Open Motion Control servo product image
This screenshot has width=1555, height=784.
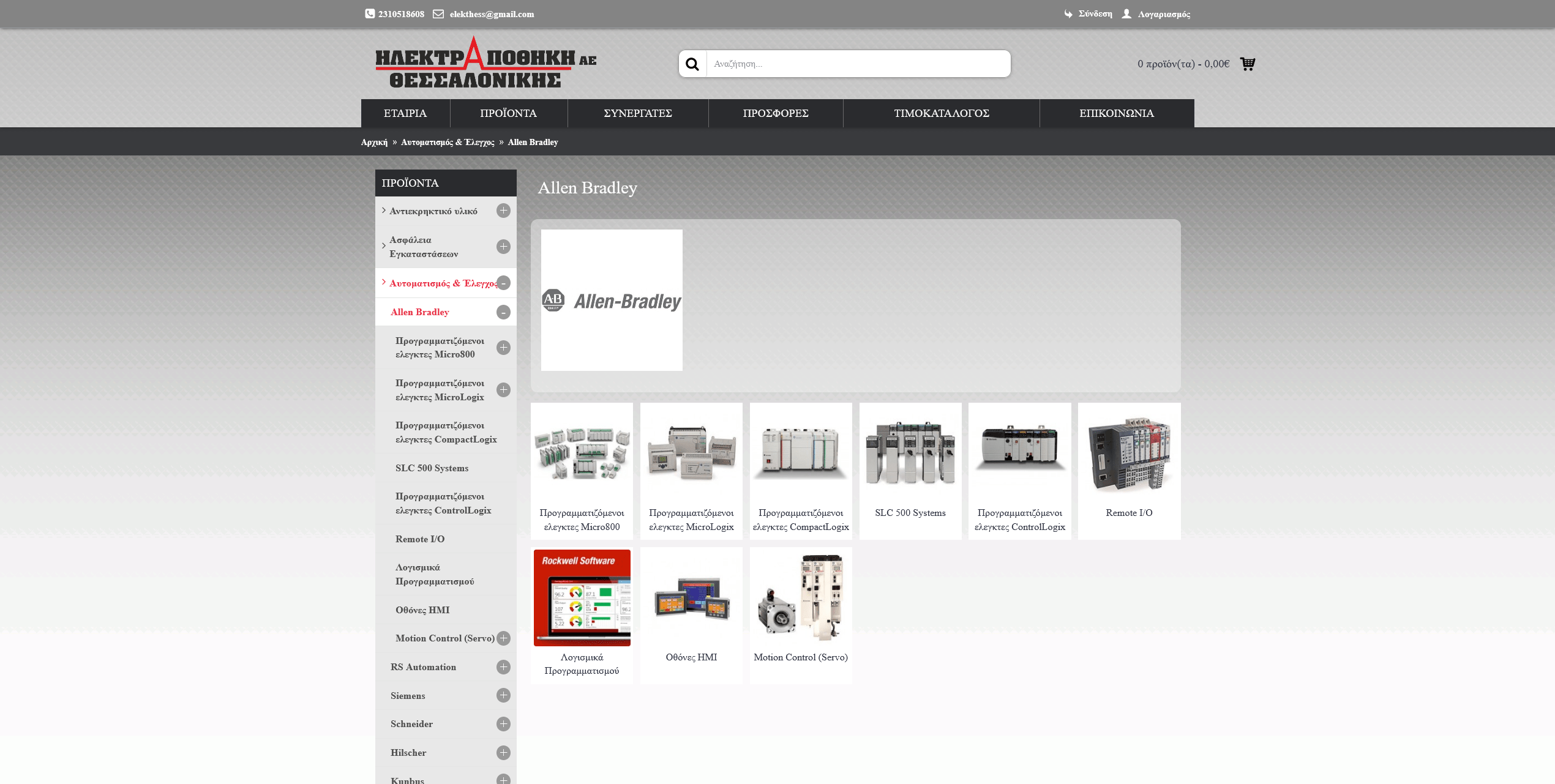(801, 598)
